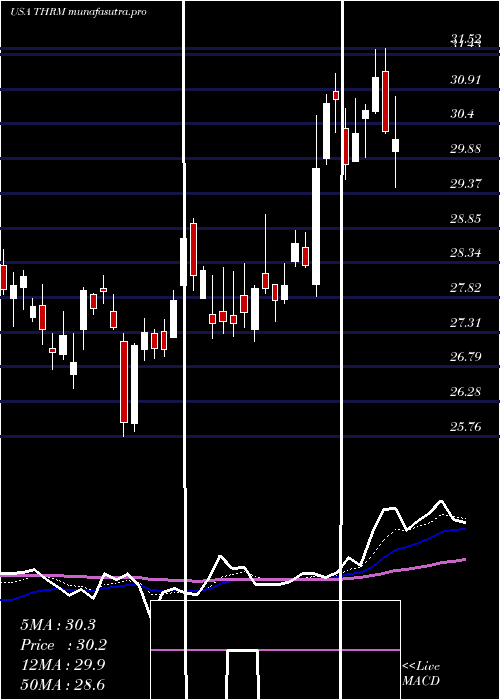The height and width of the screenshot is (700, 500).
Task: Select the 27.82 price level label
Action: [466, 288]
